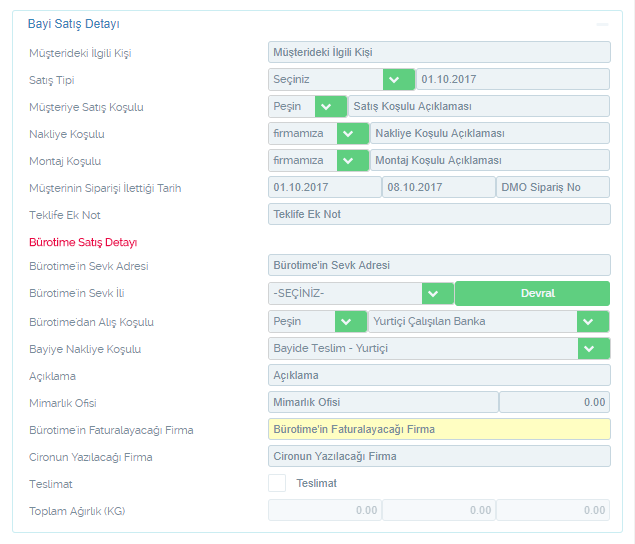This screenshot has width=635, height=544.
Task: Select yellow Bürotime'in Faturalayacağı Firma field
Action: (439, 430)
